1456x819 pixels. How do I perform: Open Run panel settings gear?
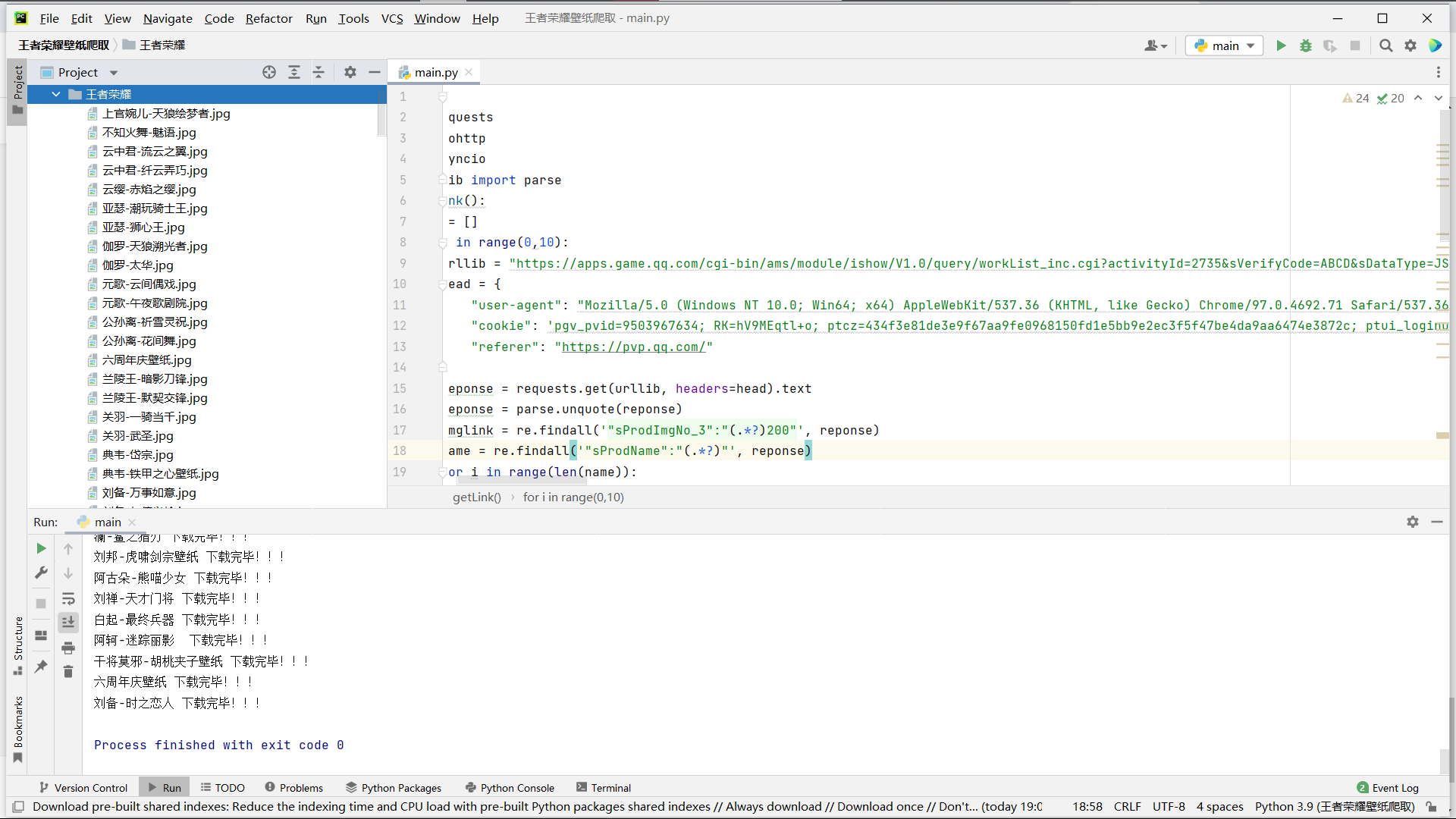click(1412, 522)
